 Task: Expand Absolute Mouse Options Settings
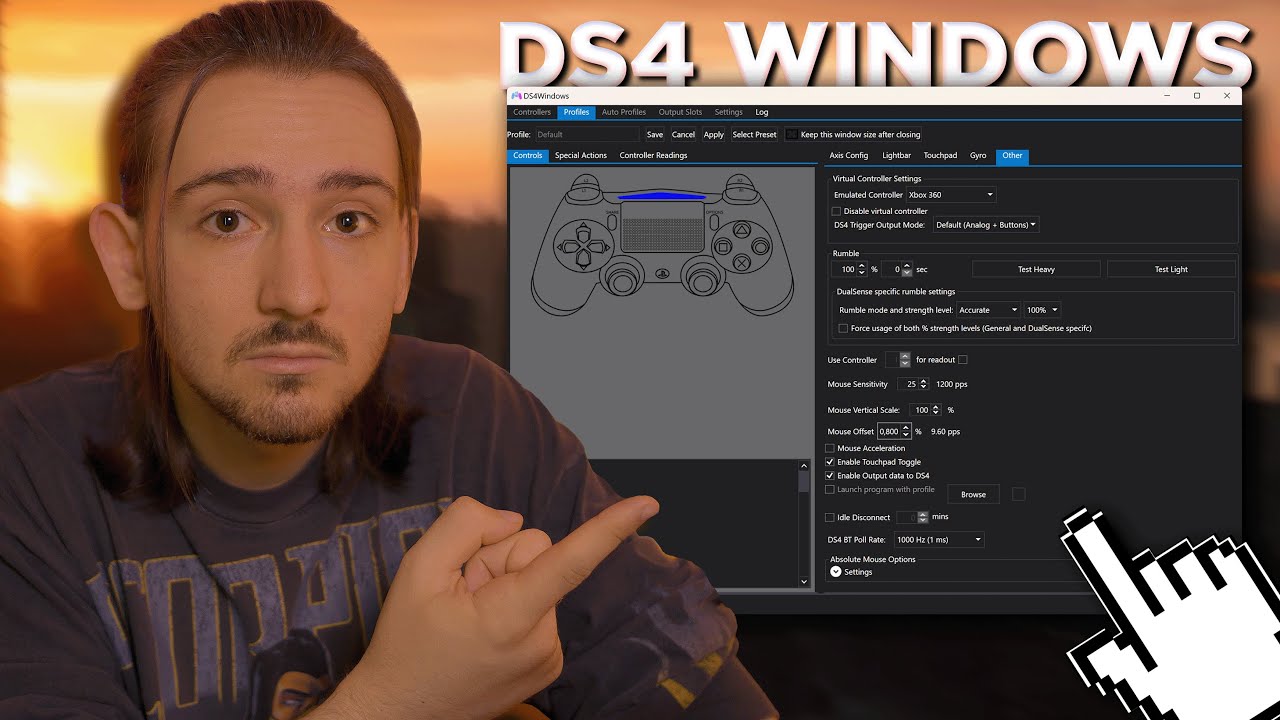(x=836, y=572)
